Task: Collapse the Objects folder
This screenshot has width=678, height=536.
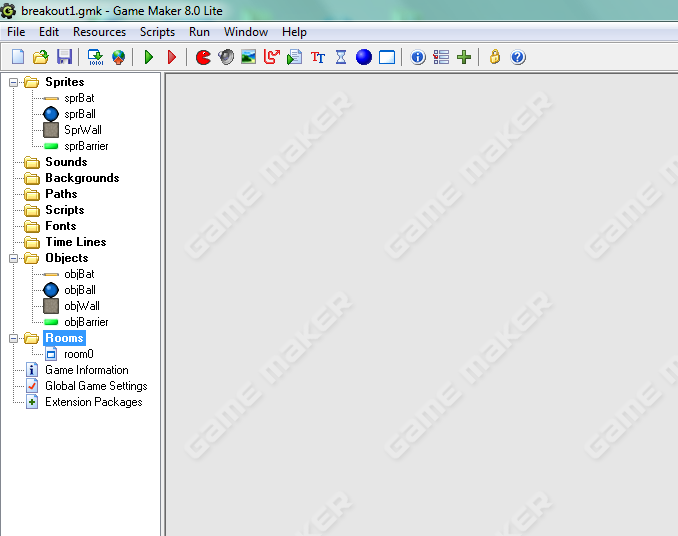Action: (13, 258)
